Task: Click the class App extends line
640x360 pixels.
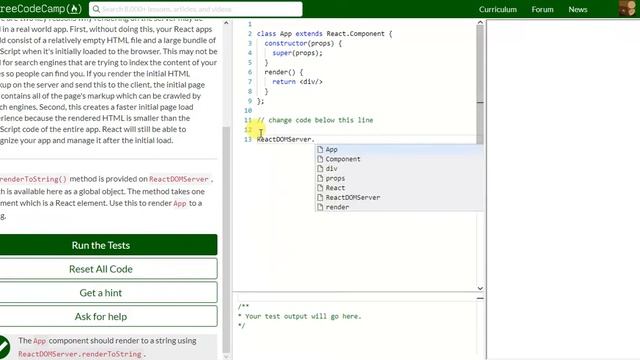Action: click(x=324, y=34)
